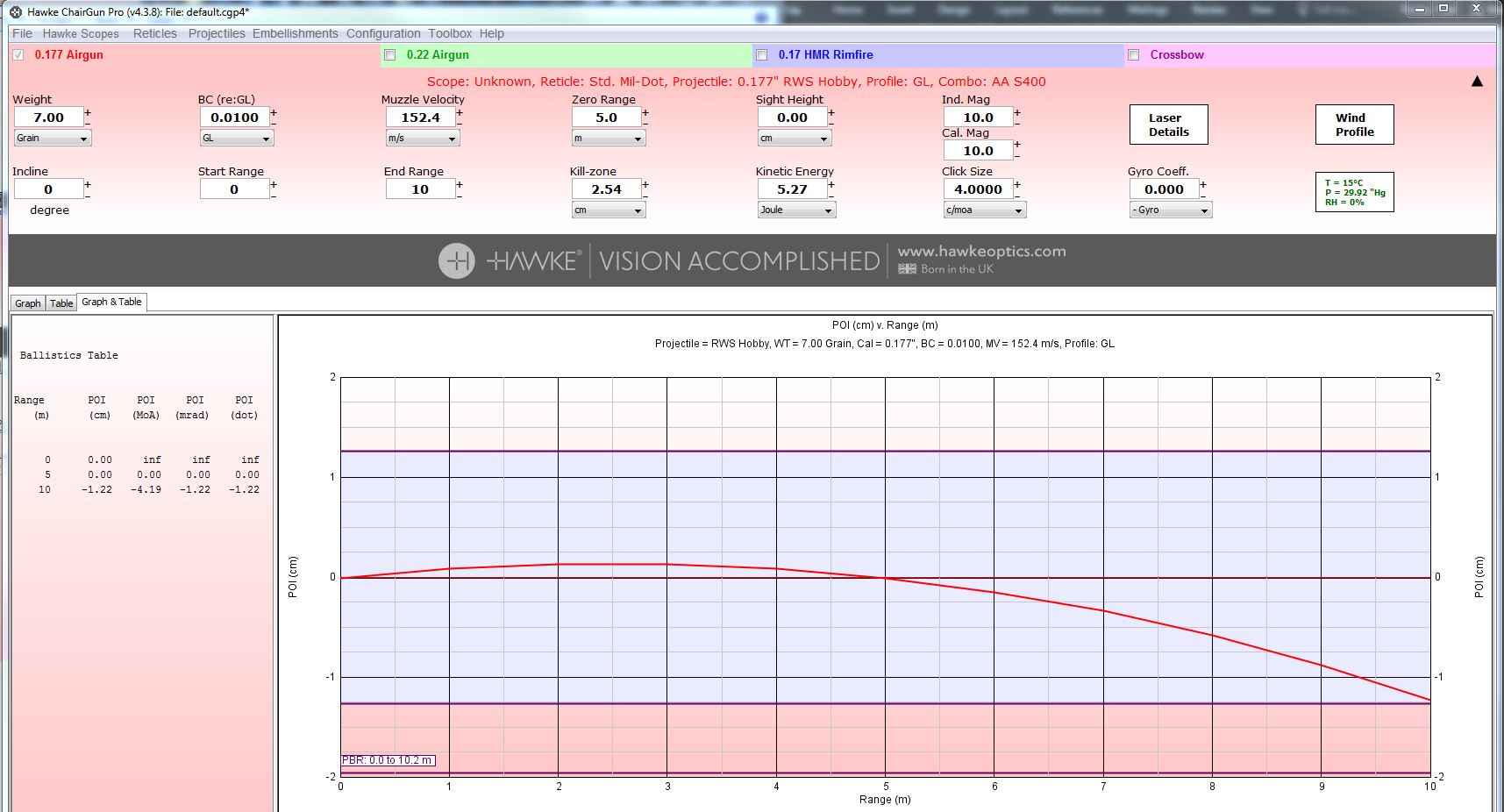Open the -Gyro dropdown
Image resolution: width=1504 pixels, height=812 pixels.
[1171, 210]
